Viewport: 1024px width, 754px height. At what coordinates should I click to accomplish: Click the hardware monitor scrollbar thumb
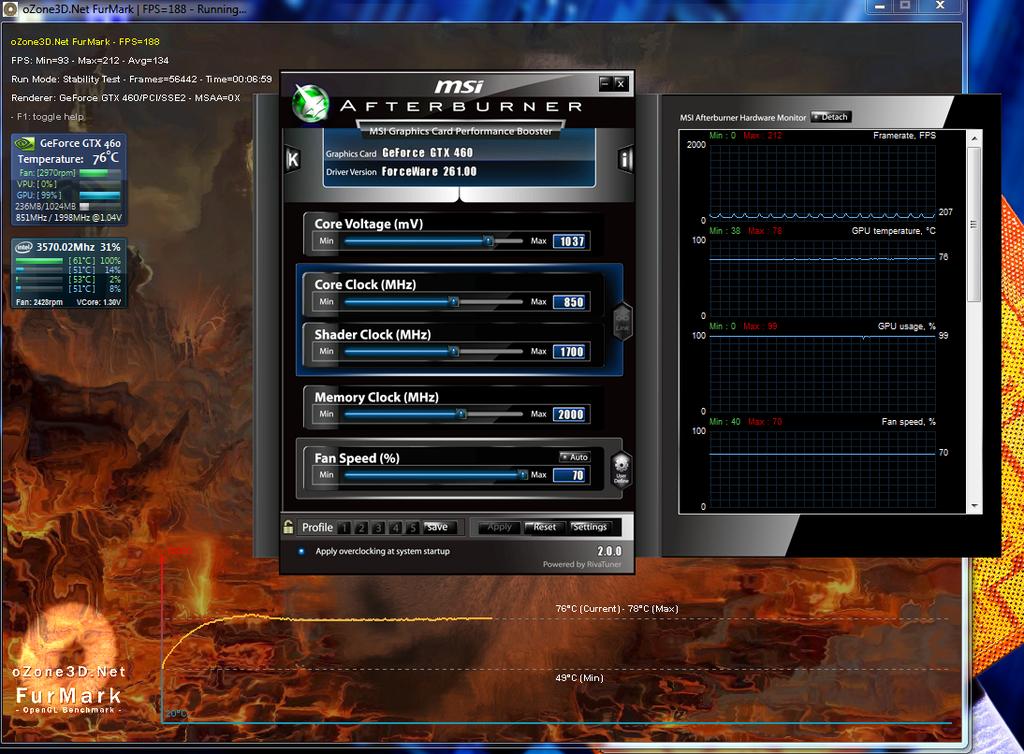pyautogui.click(x=974, y=225)
